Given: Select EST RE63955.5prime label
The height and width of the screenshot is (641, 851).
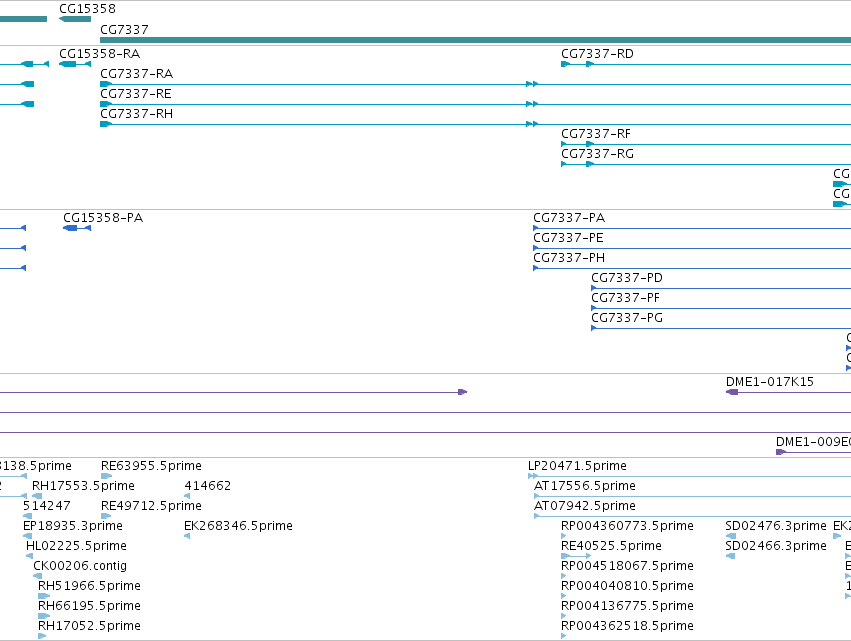Looking at the screenshot, I should (x=151, y=466).
